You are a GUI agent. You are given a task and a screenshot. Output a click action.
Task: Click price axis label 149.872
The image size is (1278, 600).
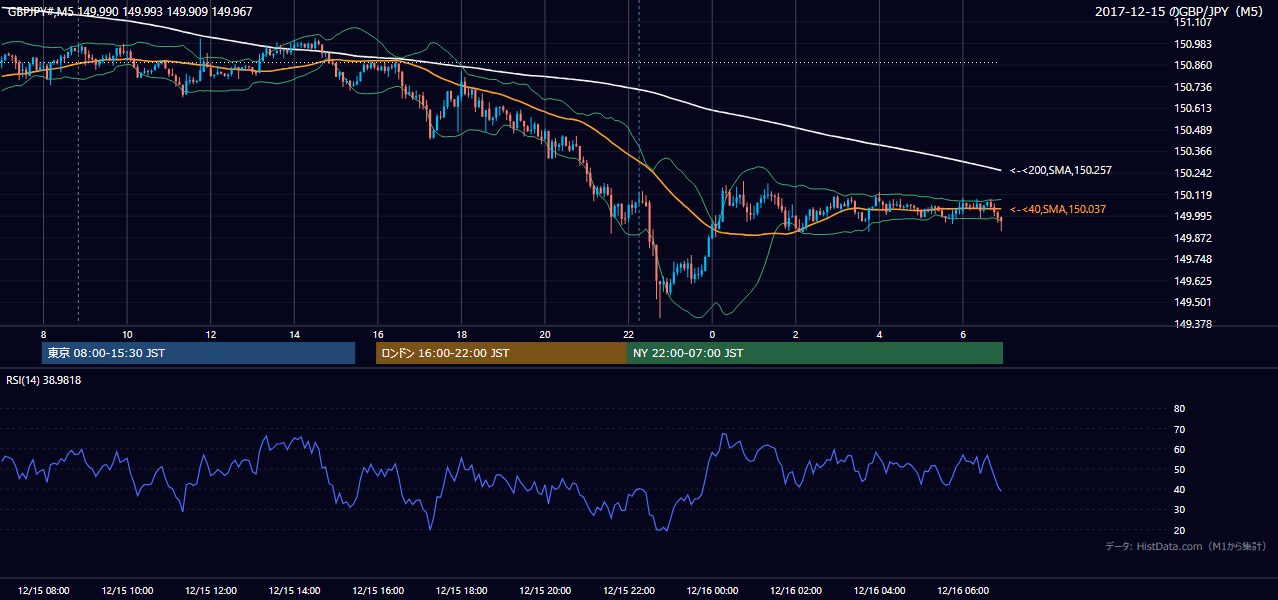coord(1193,238)
